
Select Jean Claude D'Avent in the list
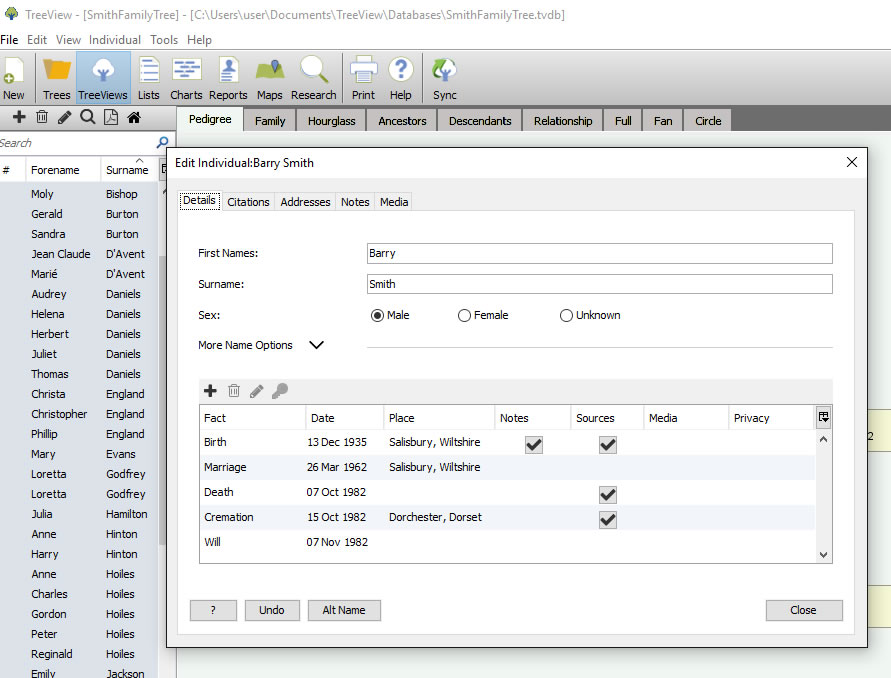point(79,254)
